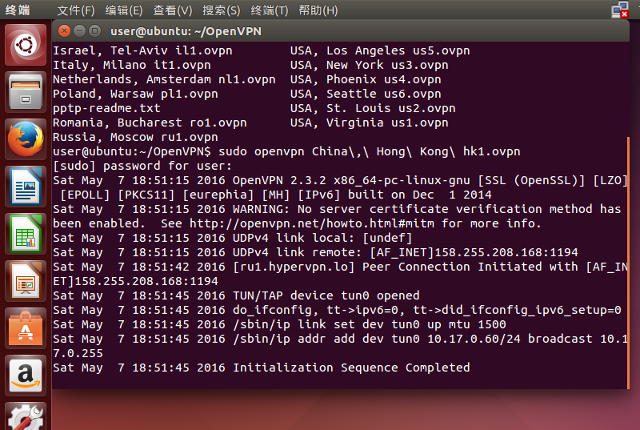Click 'USA, Seattle us6.ovpn' file name
This screenshot has height=430, width=640.
(366, 94)
